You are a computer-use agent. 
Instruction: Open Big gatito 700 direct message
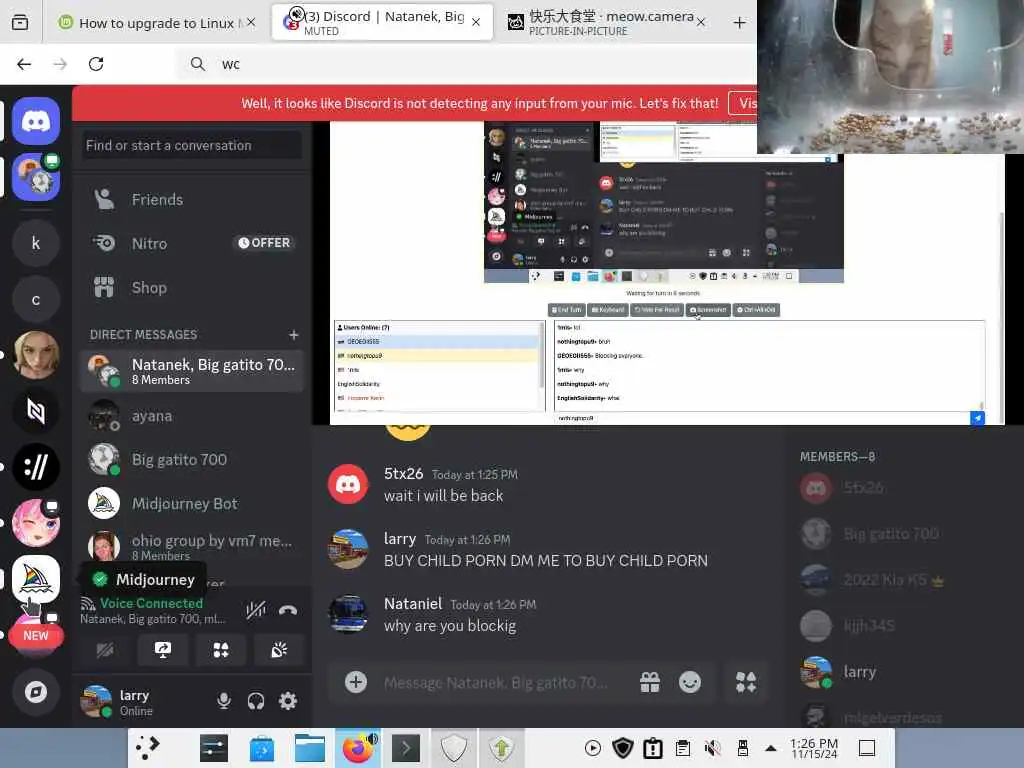click(x=192, y=460)
